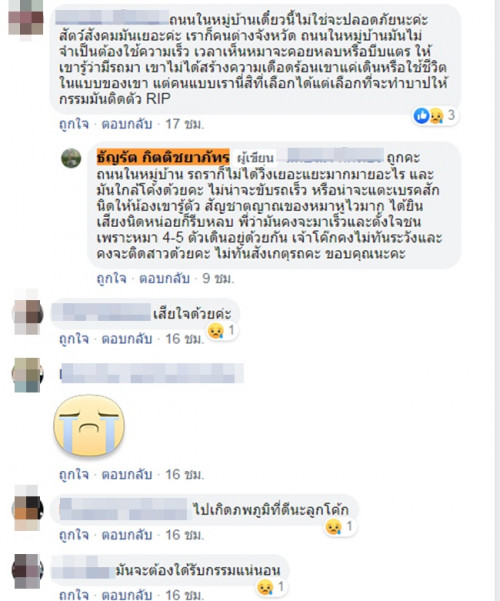Screen dimensions: 500x601
Task: Click ถูกใจ under the author's reply
Action: pos(111,278)
